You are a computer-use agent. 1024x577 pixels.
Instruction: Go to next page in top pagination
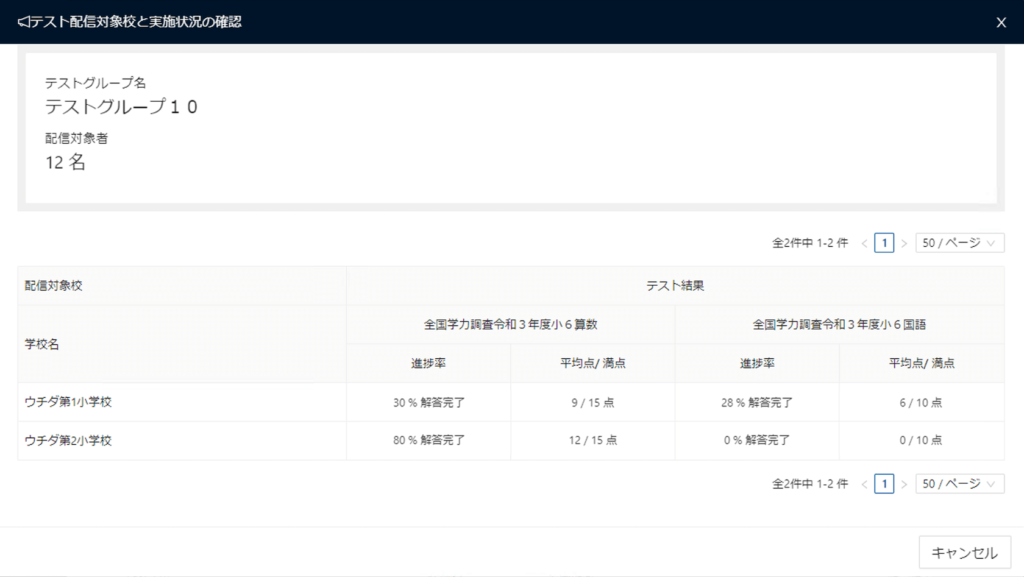click(x=904, y=243)
